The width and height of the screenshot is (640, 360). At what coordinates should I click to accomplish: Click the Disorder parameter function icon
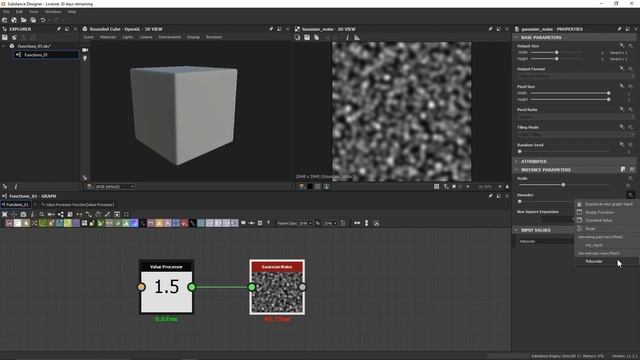(x=630, y=195)
